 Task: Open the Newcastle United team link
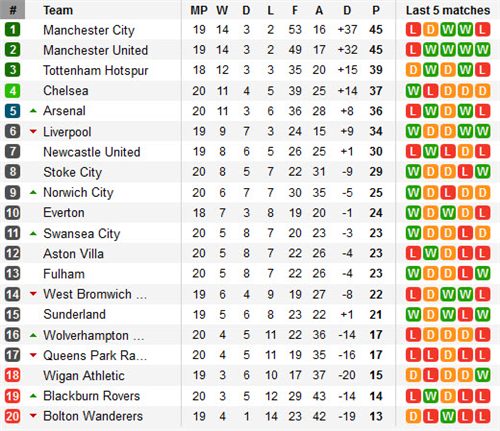(x=92, y=152)
